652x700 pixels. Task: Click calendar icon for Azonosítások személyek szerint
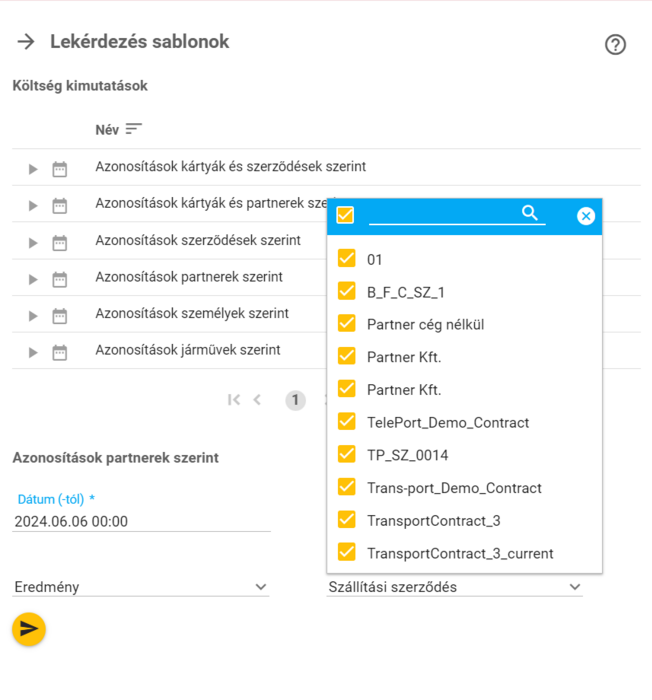pyautogui.click(x=60, y=315)
